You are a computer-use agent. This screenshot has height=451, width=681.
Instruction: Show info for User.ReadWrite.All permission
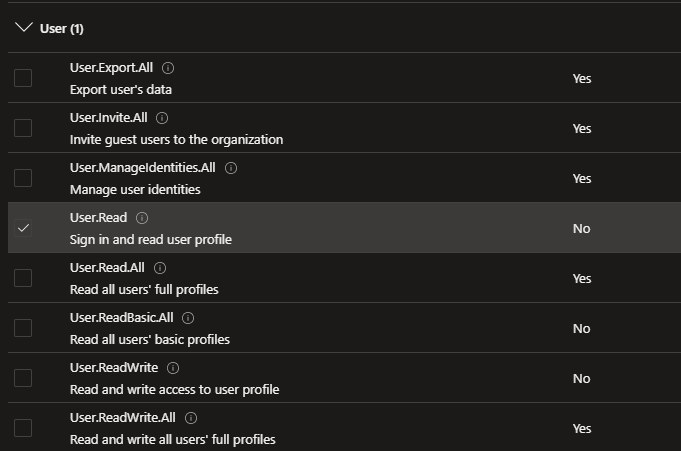191,418
